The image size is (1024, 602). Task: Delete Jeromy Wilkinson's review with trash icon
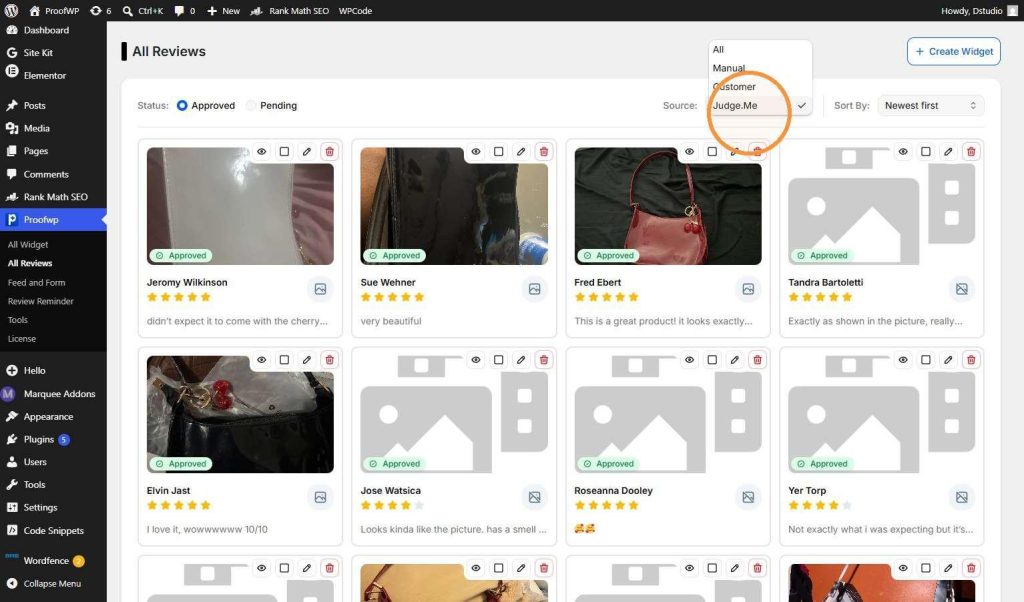click(330, 151)
